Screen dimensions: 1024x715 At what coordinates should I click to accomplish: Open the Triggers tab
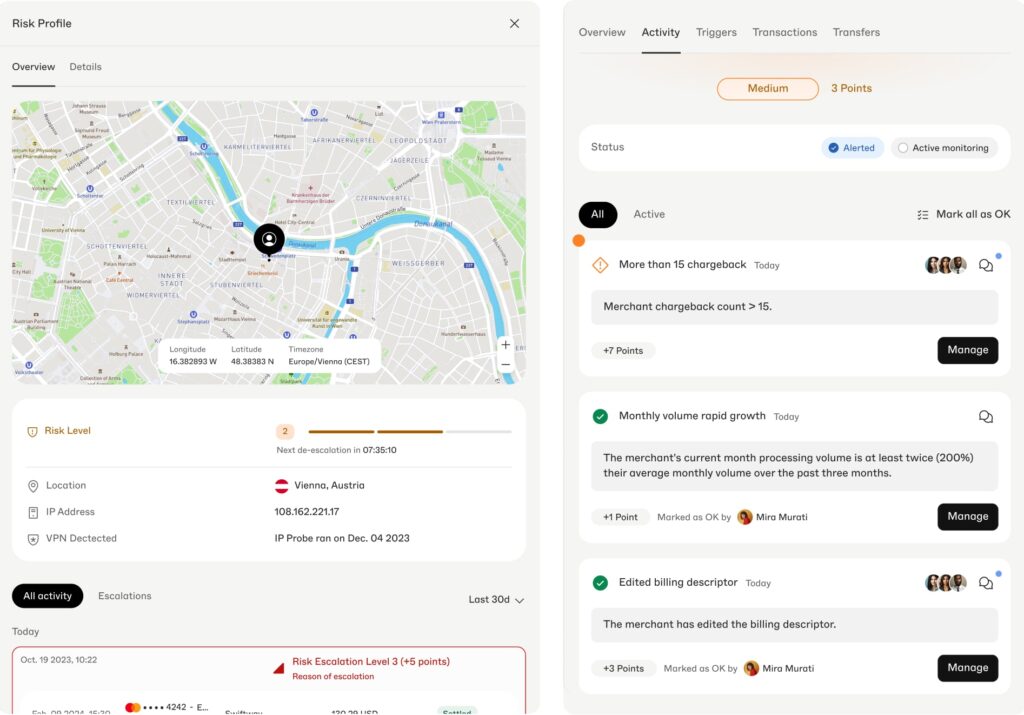pyautogui.click(x=716, y=32)
